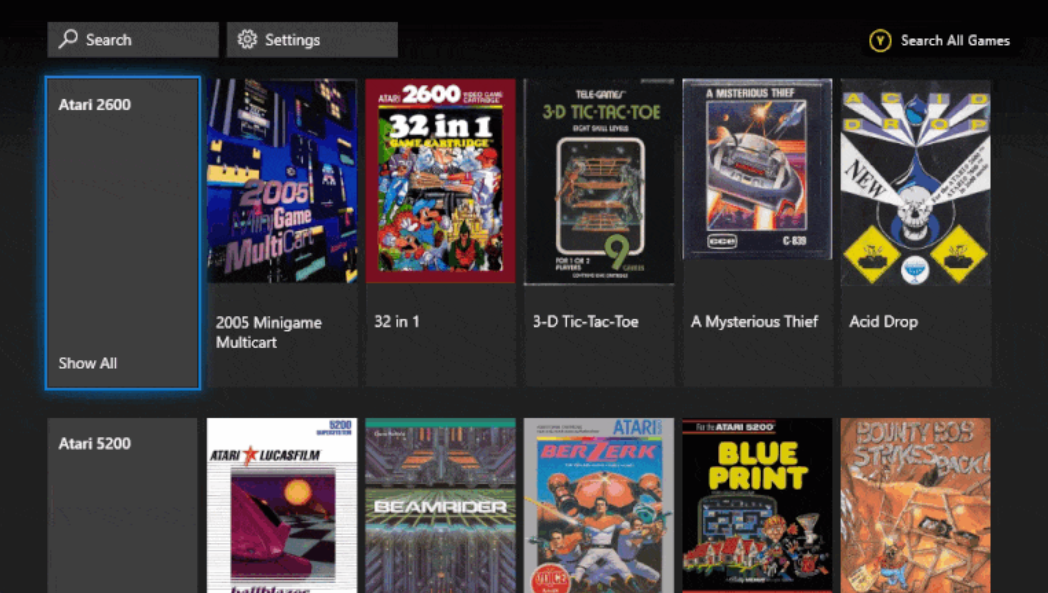Open A Mysterious Thief cover art
Viewport: 1048px width, 593px height.
pyautogui.click(x=757, y=169)
